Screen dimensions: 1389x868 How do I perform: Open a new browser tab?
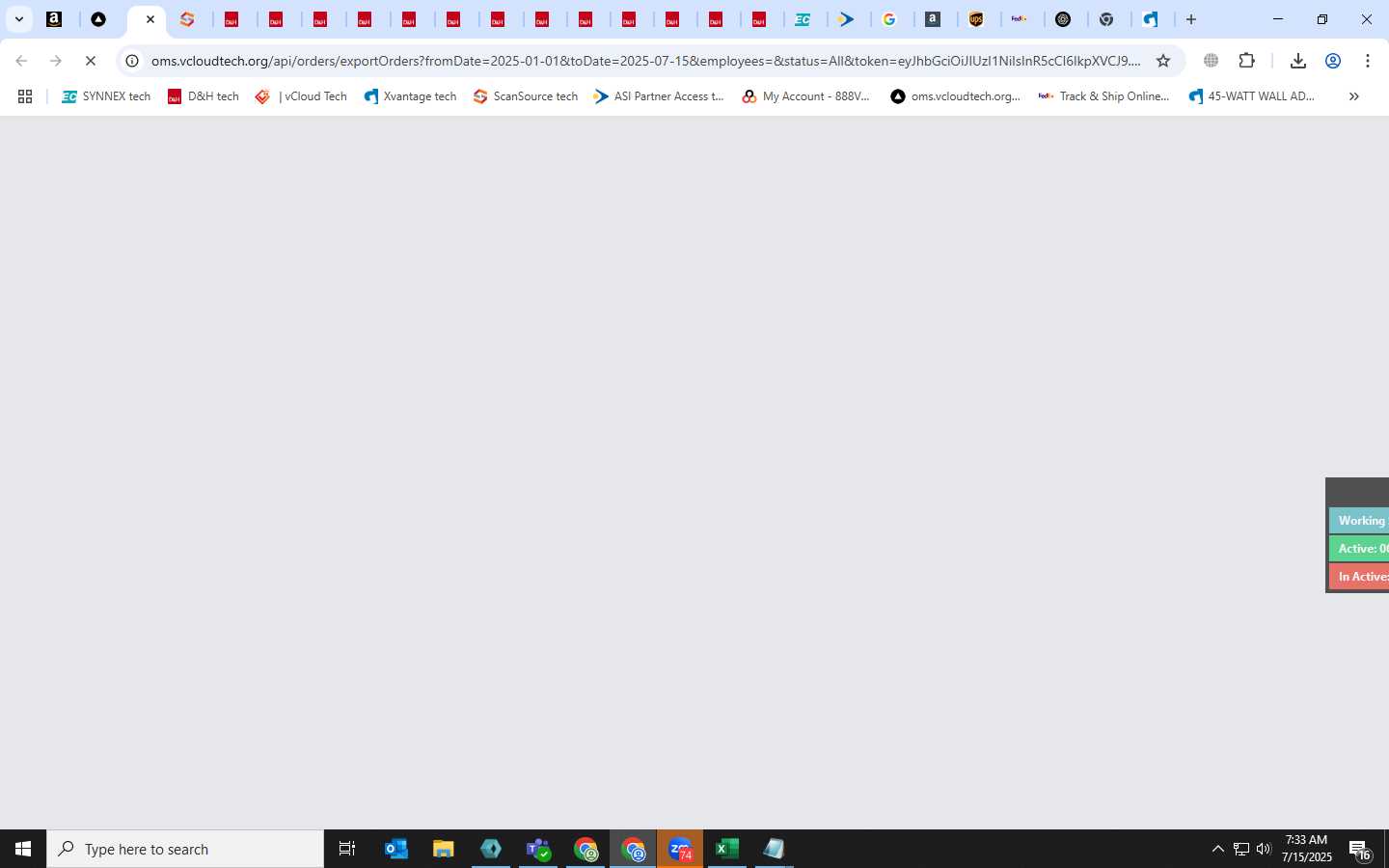pyautogui.click(x=1191, y=19)
